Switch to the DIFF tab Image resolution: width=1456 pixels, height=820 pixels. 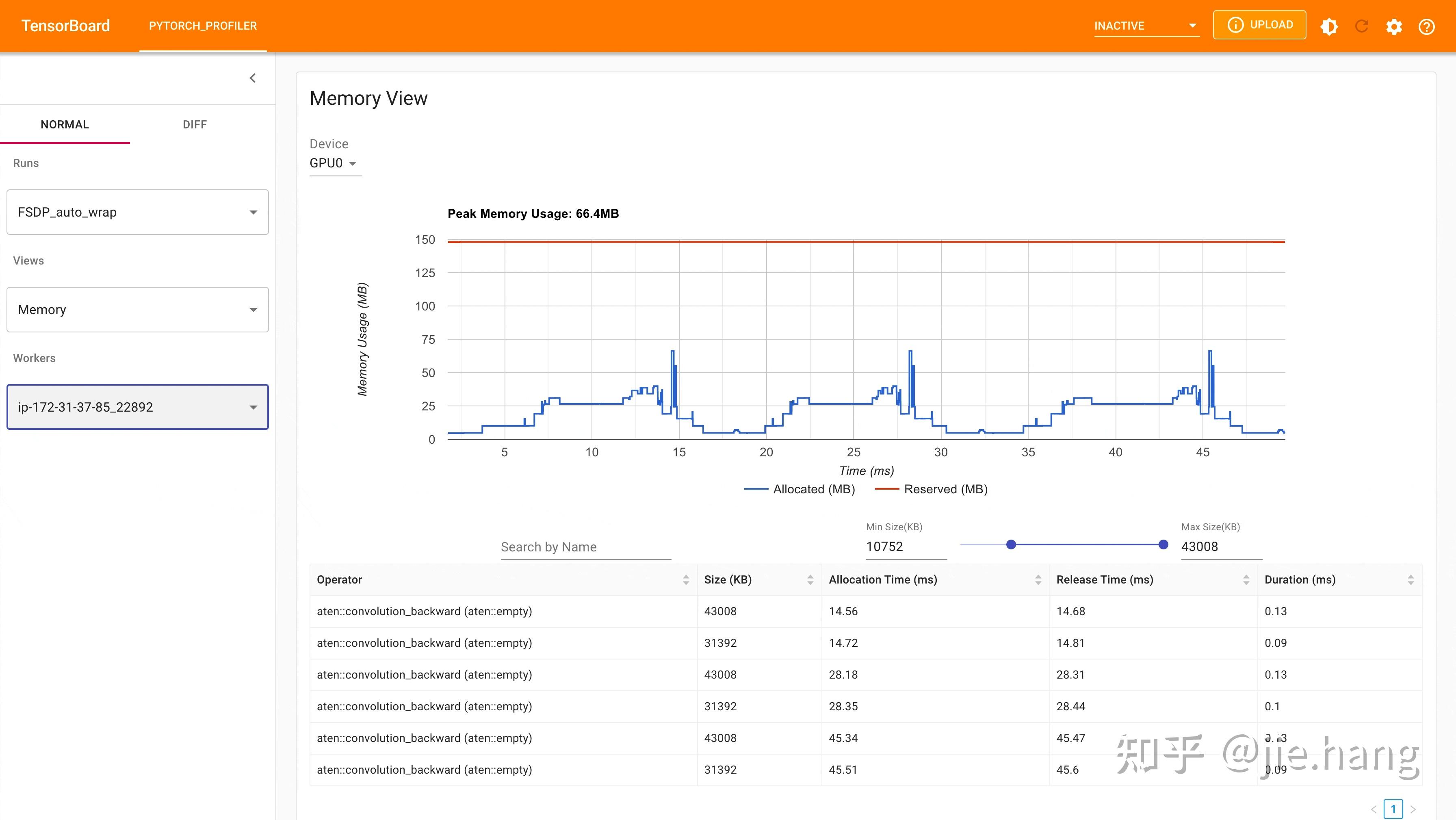tap(195, 124)
